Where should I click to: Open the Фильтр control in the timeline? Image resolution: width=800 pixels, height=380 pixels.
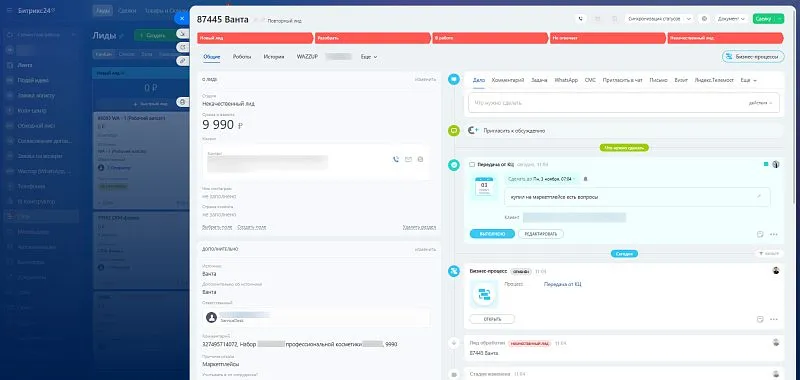(x=768, y=254)
